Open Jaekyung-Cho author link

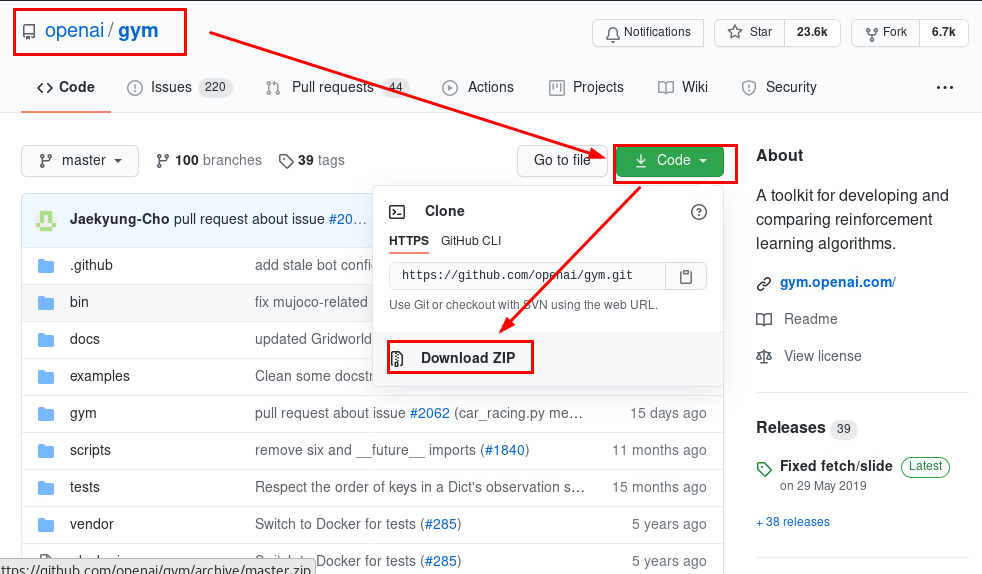tap(120, 219)
